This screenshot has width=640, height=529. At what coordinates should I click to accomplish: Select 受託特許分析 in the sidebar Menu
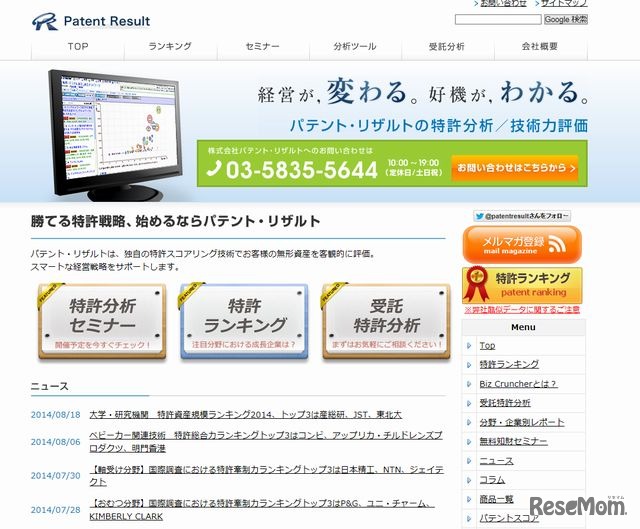[x=505, y=403]
